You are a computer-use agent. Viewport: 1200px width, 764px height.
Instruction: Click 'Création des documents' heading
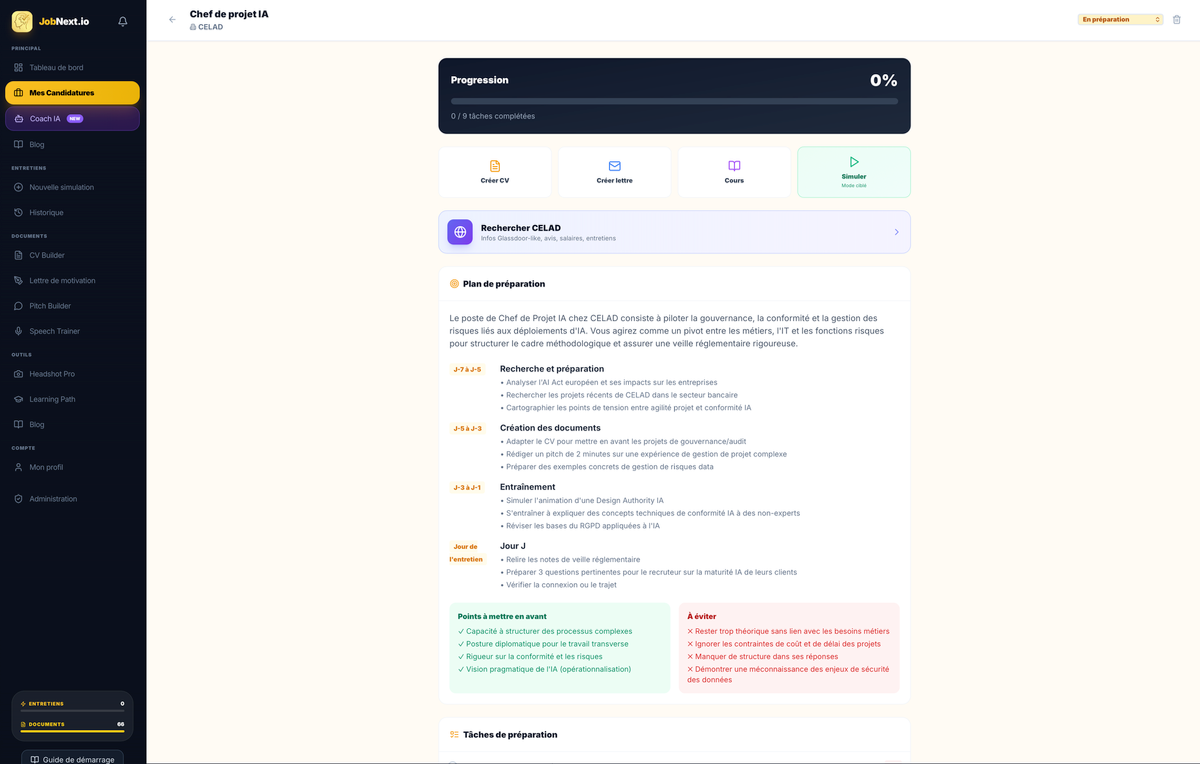point(550,428)
